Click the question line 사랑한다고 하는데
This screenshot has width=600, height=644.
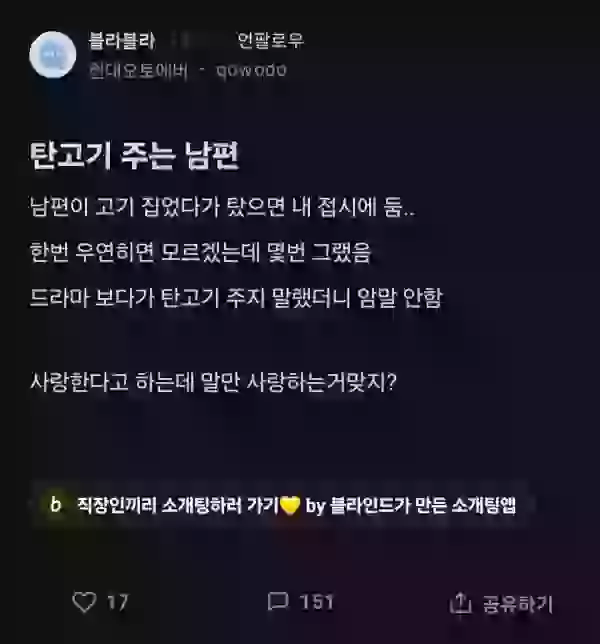(x=213, y=382)
